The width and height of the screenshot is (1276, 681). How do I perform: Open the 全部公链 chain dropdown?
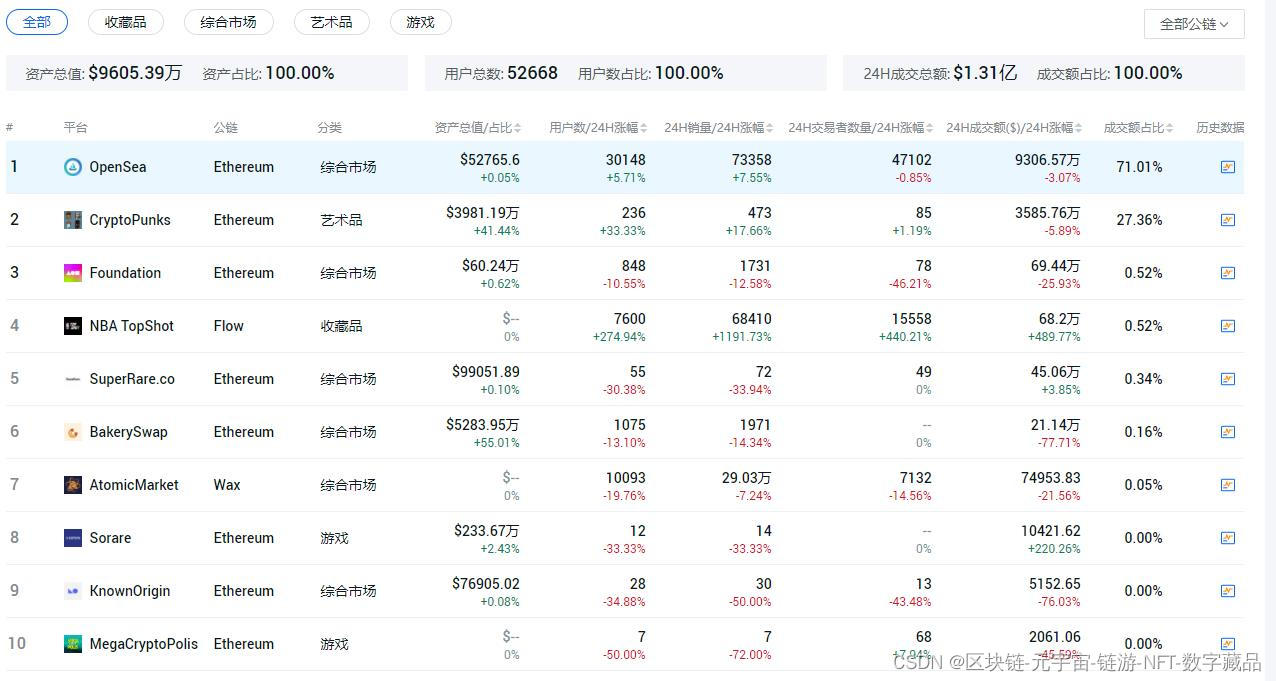coord(1194,24)
